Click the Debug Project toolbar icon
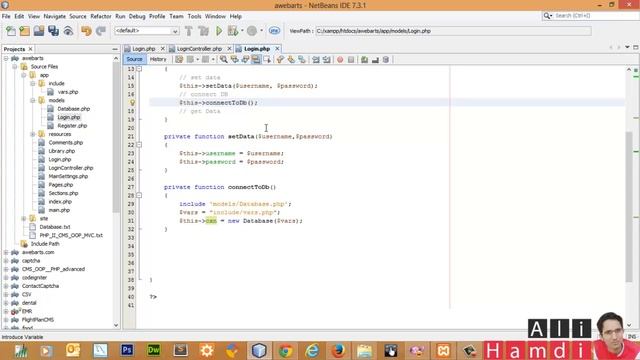This screenshot has height=360, width=640. point(233,31)
